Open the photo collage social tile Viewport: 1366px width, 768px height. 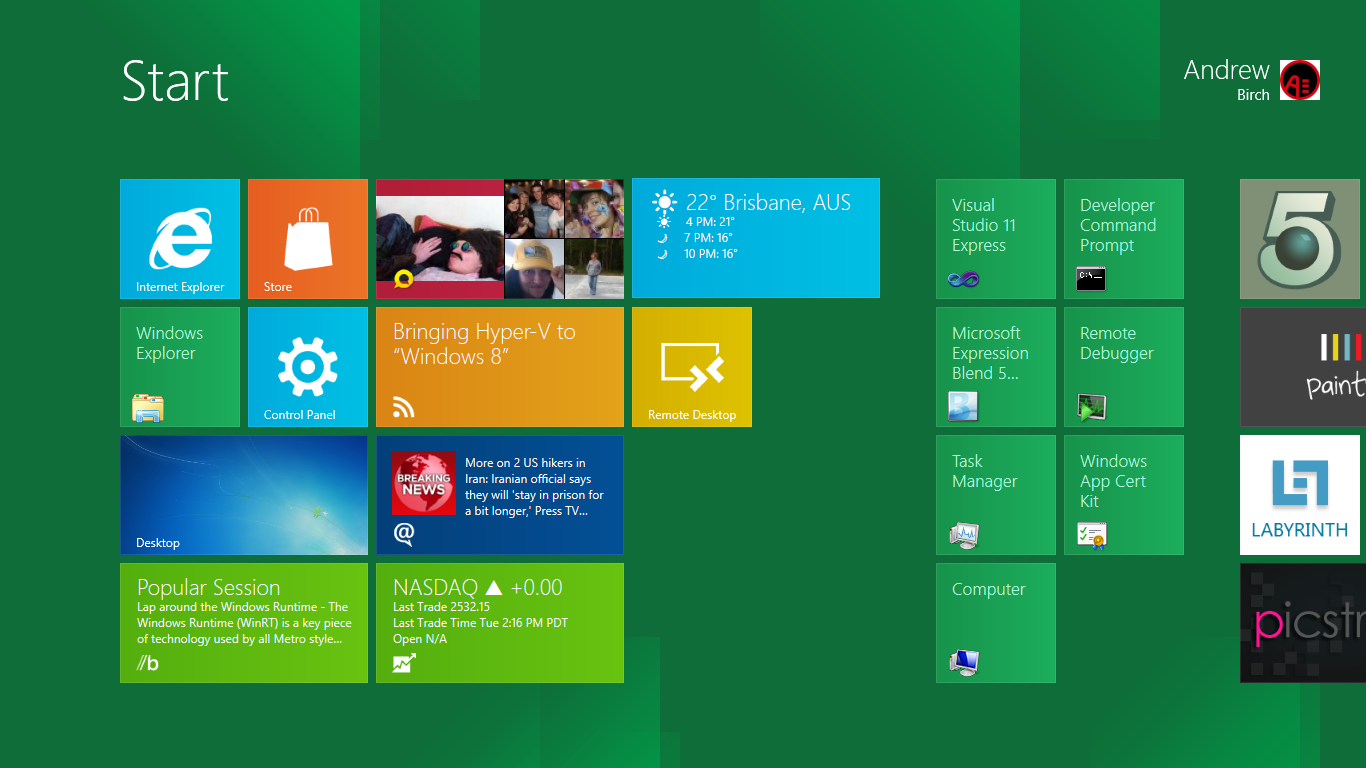point(500,239)
